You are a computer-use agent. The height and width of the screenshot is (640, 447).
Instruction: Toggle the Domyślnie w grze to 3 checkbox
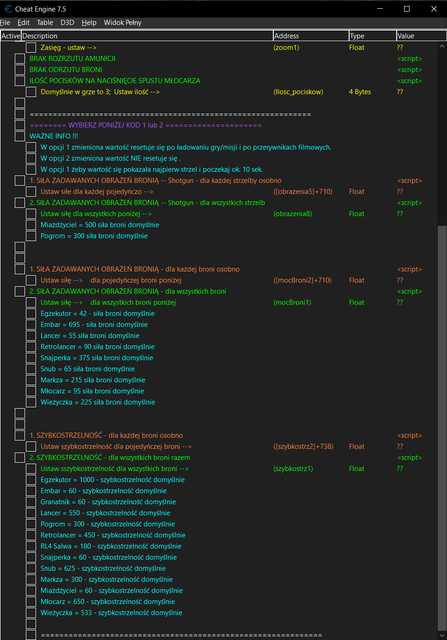pyautogui.click(x=31, y=92)
